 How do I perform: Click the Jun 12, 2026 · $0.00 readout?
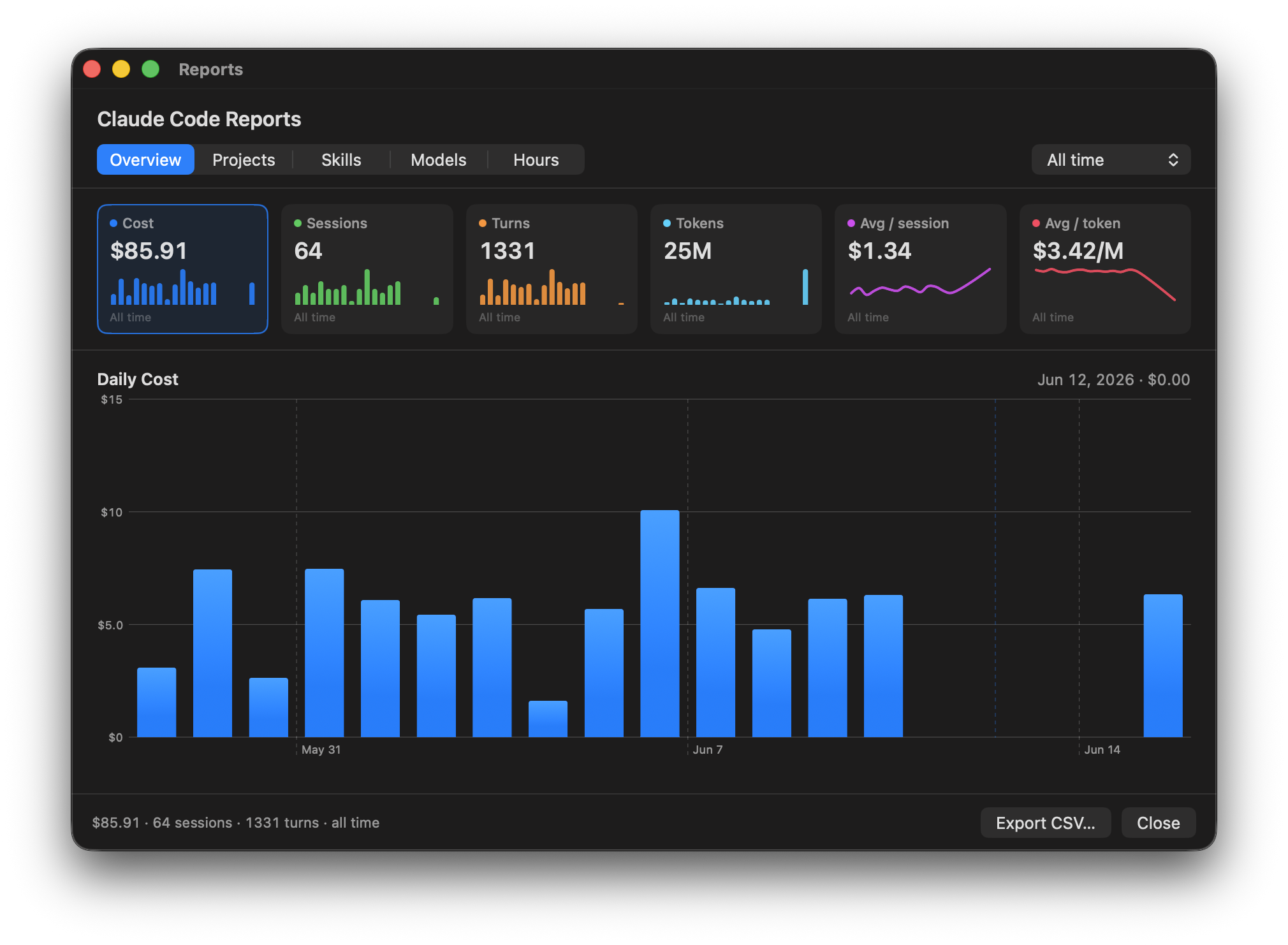point(1113,380)
